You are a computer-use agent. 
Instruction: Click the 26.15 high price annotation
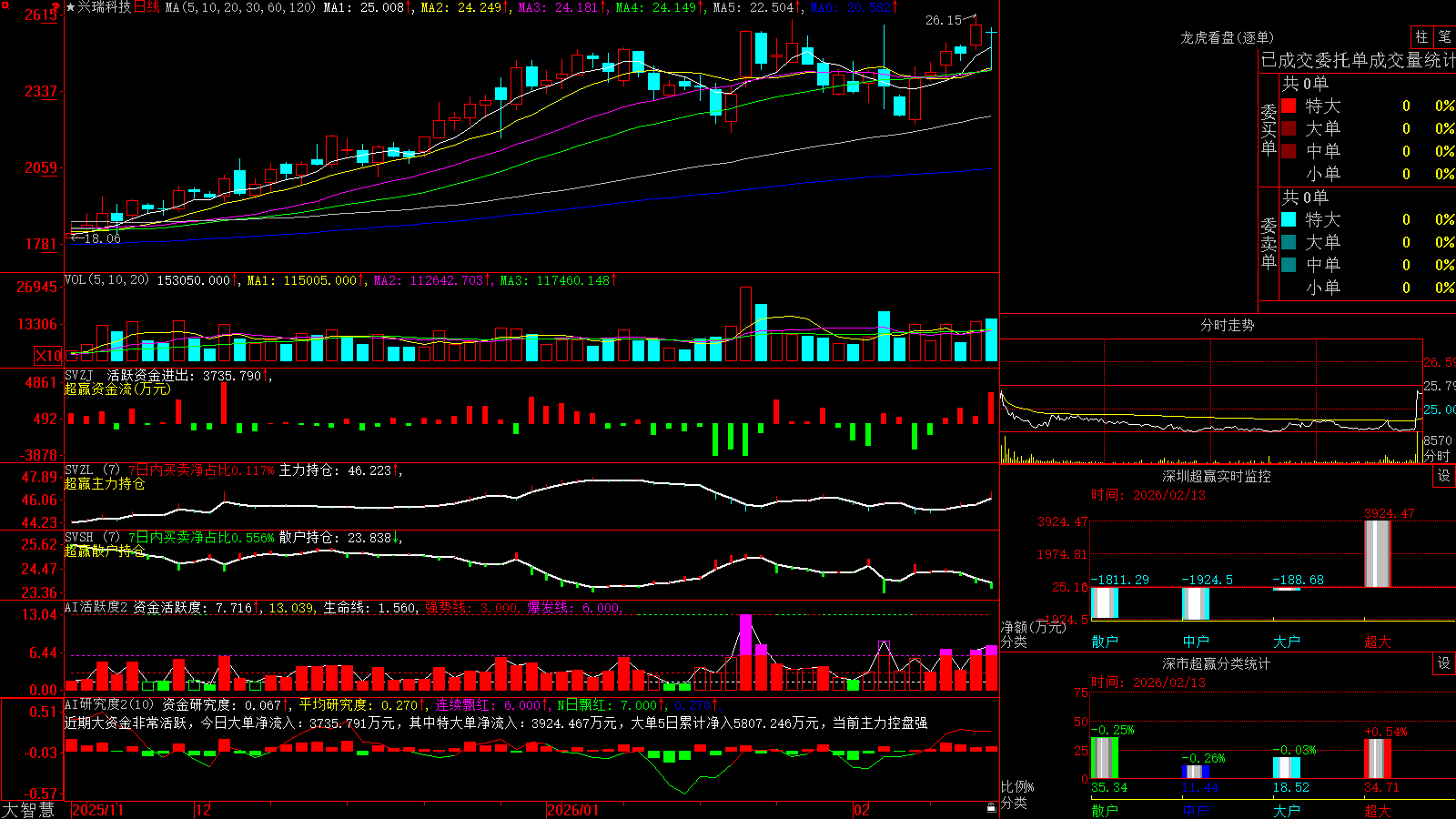(944, 20)
